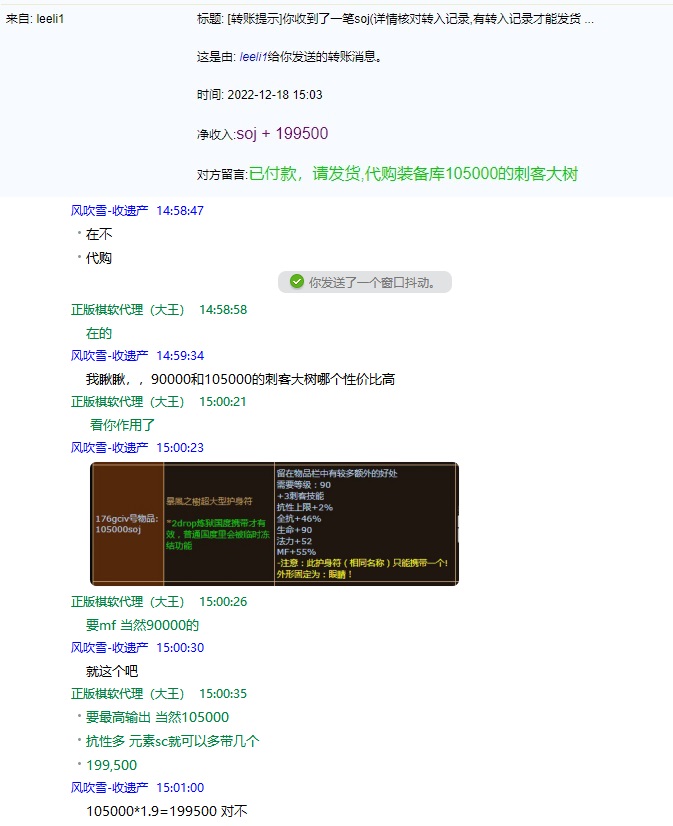Screen dimensions: 673x826
Task: Click the 要最高输出 当然105000 message
Action: (x=157, y=717)
